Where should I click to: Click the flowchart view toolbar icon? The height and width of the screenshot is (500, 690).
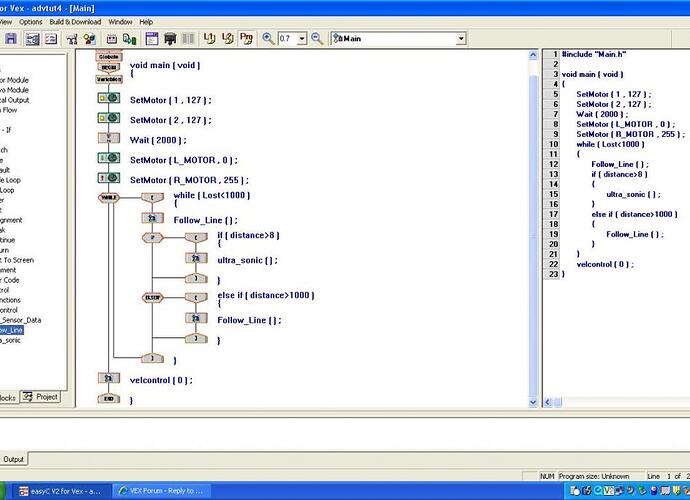tap(32, 39)
